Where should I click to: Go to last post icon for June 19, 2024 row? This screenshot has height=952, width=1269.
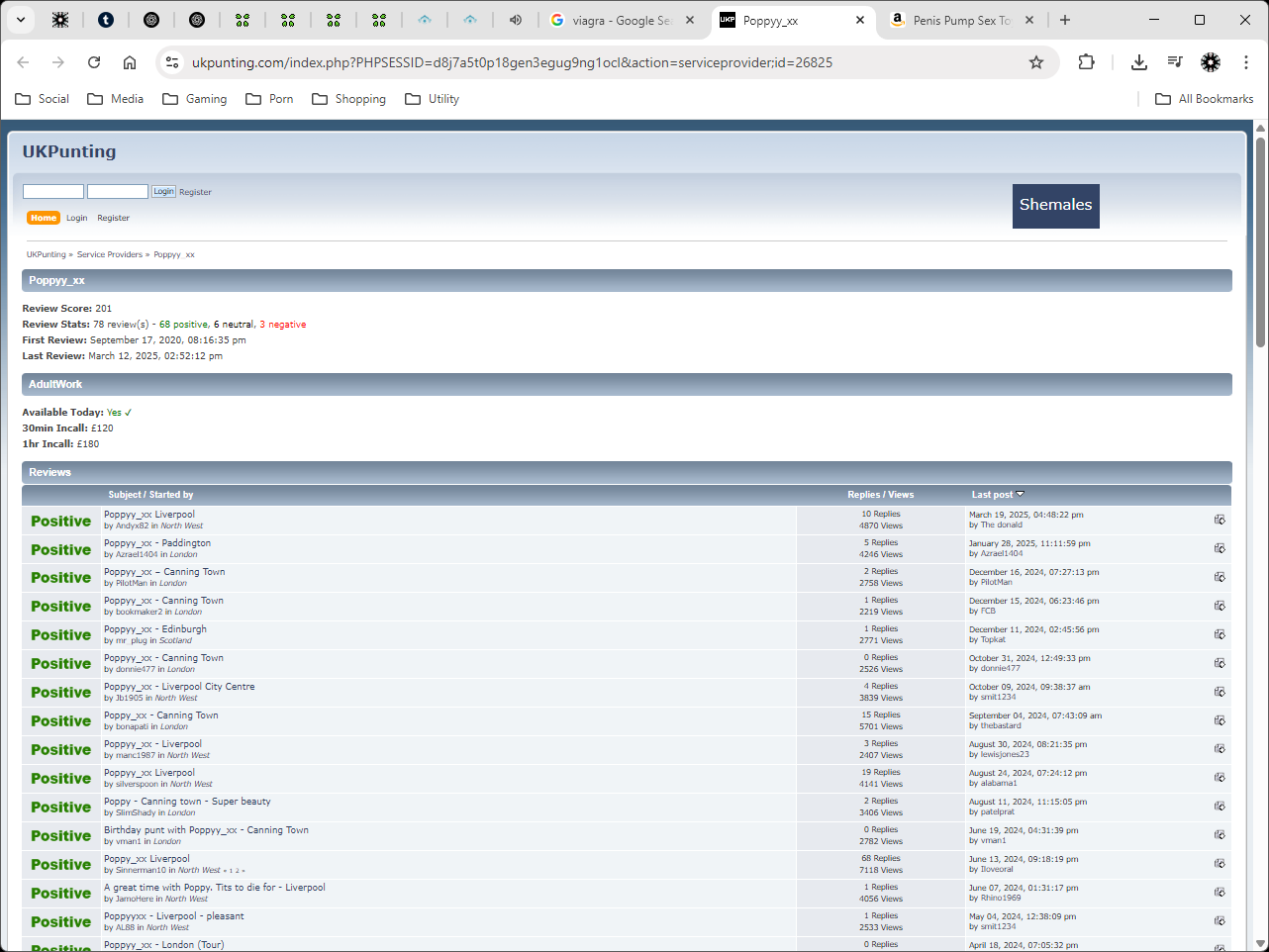[1220, 835]
